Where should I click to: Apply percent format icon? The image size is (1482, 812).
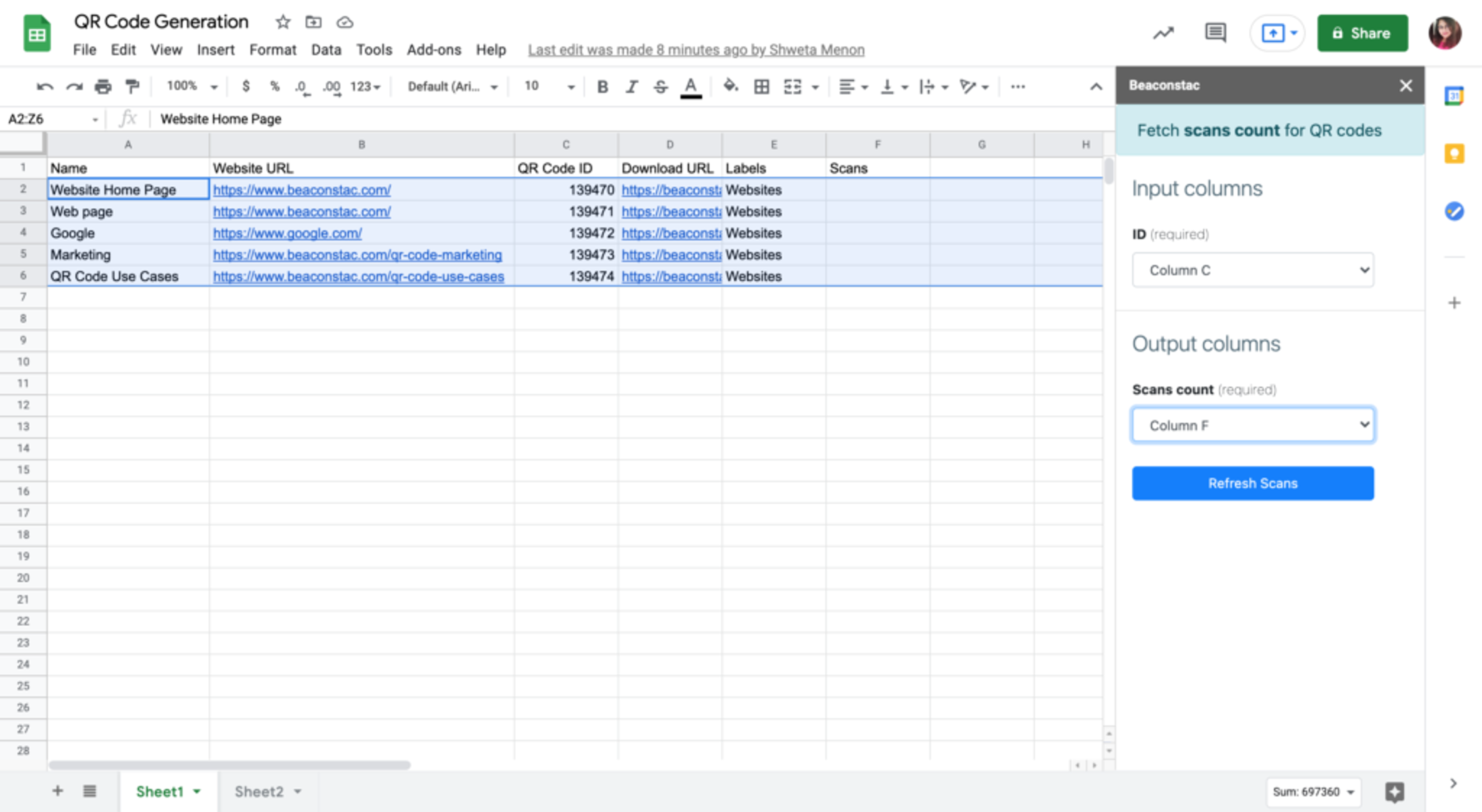[275, 86]
